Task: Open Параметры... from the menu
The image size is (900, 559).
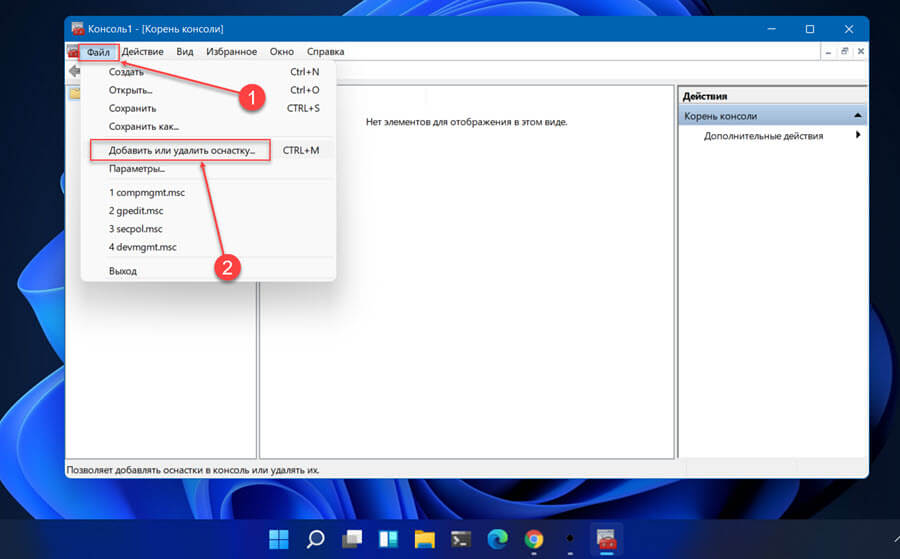Action: pyautogui.click(x=208, y=169)
